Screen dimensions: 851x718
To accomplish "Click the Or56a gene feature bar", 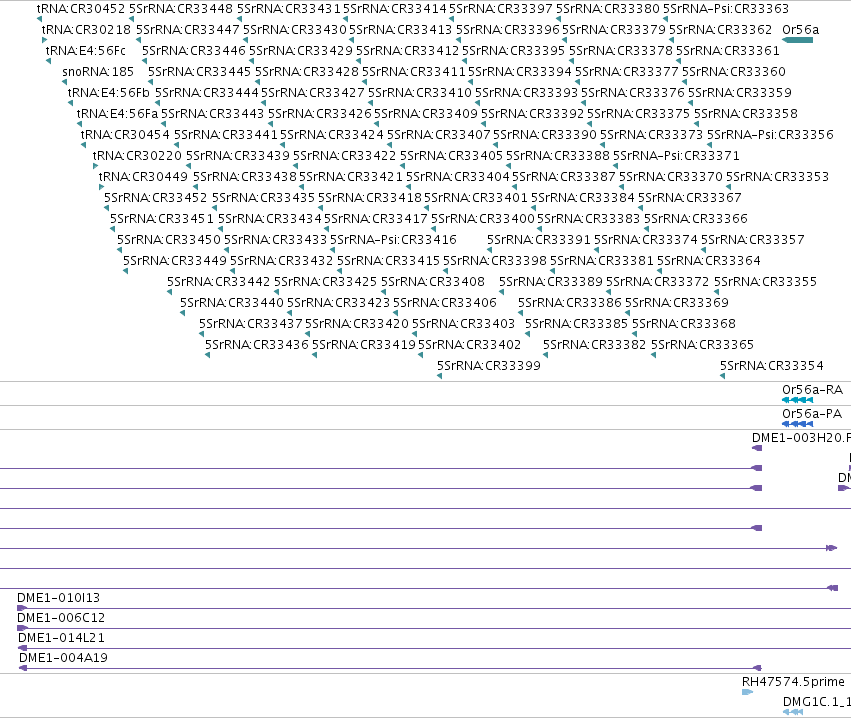I will tap(797, 40).
